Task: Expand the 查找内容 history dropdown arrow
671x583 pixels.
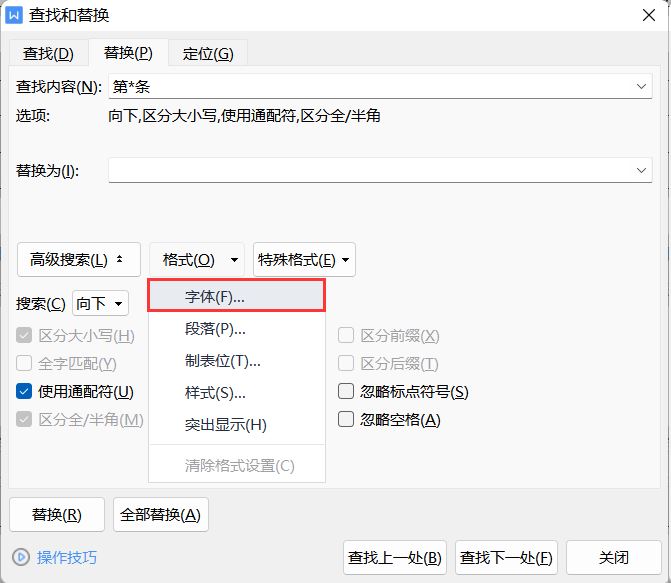Action: pyautogui.click(x=641, y=86)
